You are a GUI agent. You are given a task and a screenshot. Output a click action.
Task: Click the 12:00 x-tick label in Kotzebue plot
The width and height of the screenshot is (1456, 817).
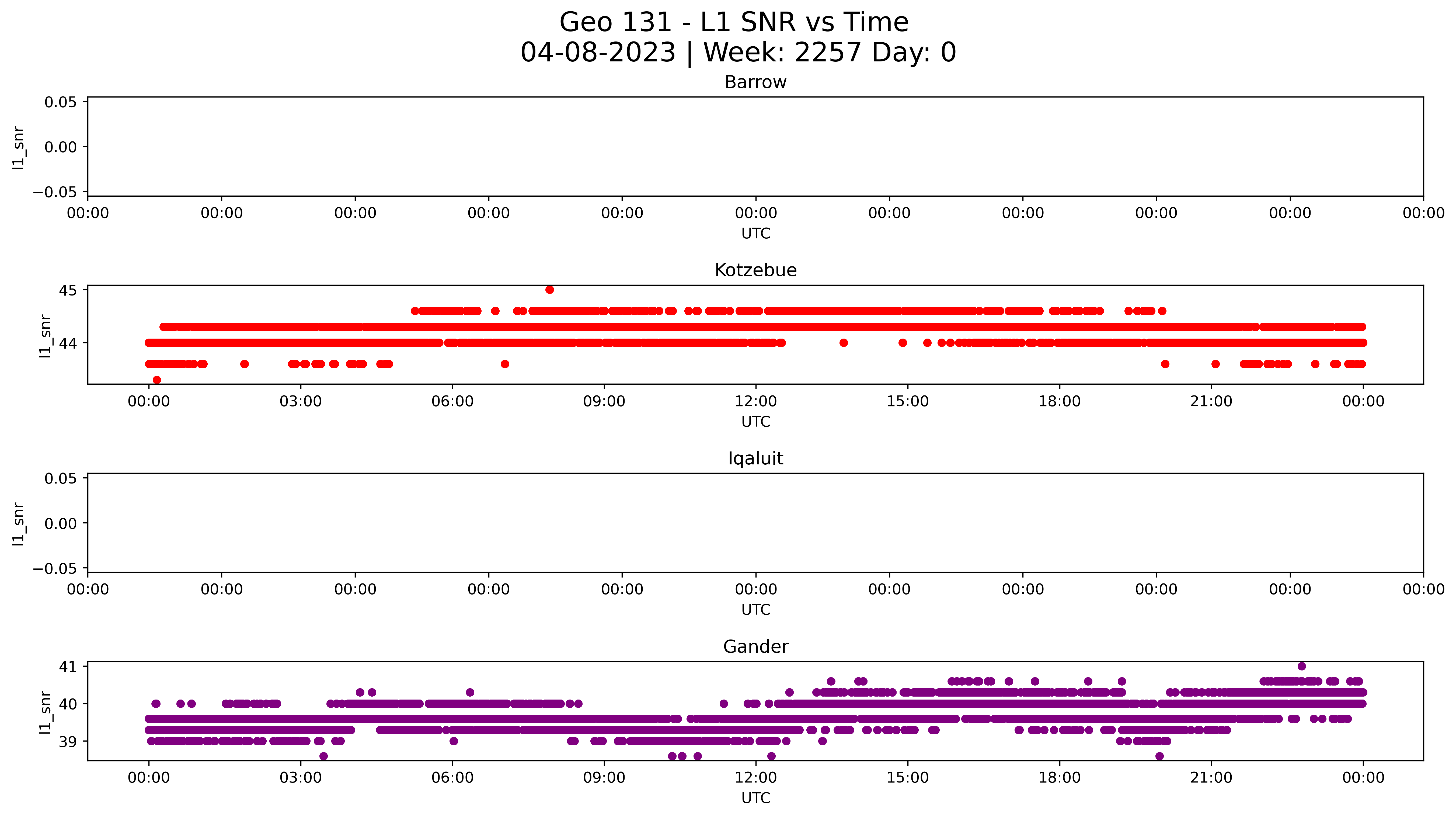click(x=756, y=401)
